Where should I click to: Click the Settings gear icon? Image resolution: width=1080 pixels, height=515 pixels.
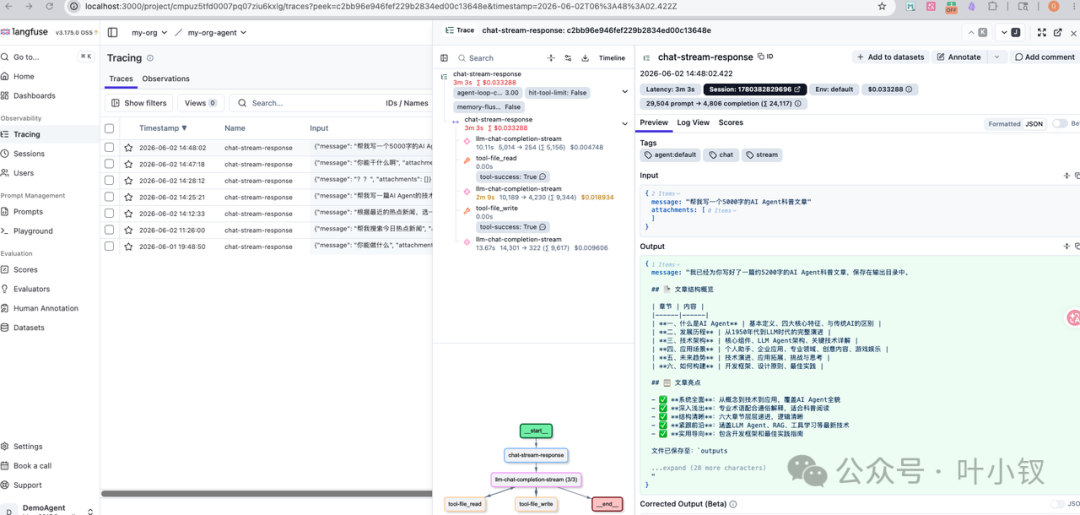[6, 446]
